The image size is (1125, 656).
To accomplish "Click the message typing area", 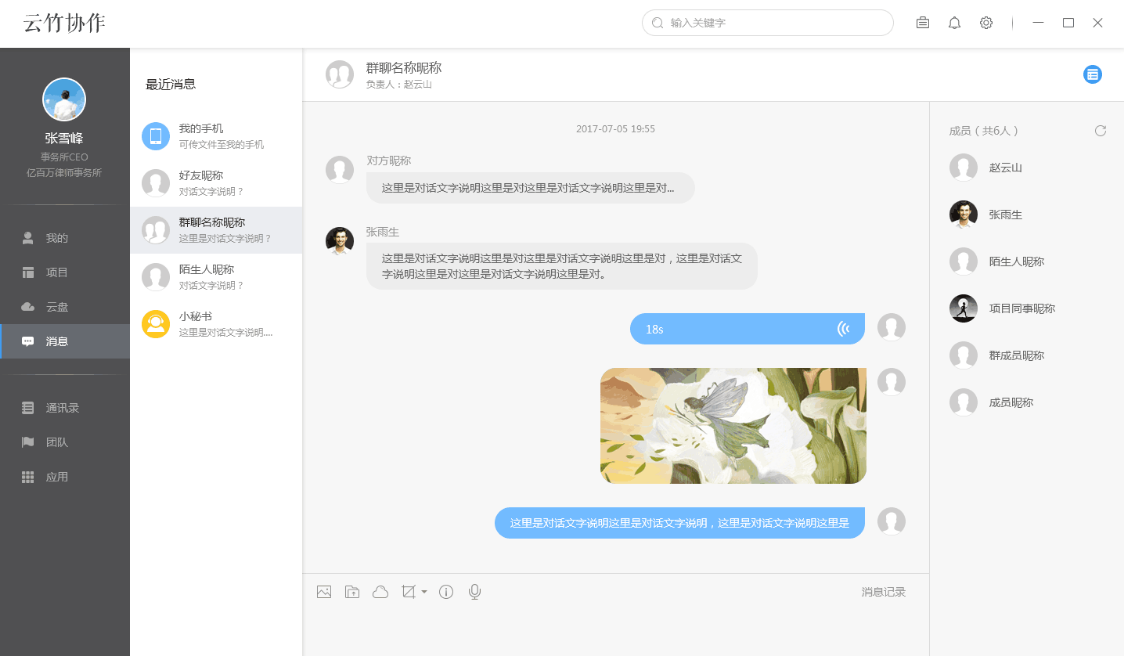I will [616, 632].
